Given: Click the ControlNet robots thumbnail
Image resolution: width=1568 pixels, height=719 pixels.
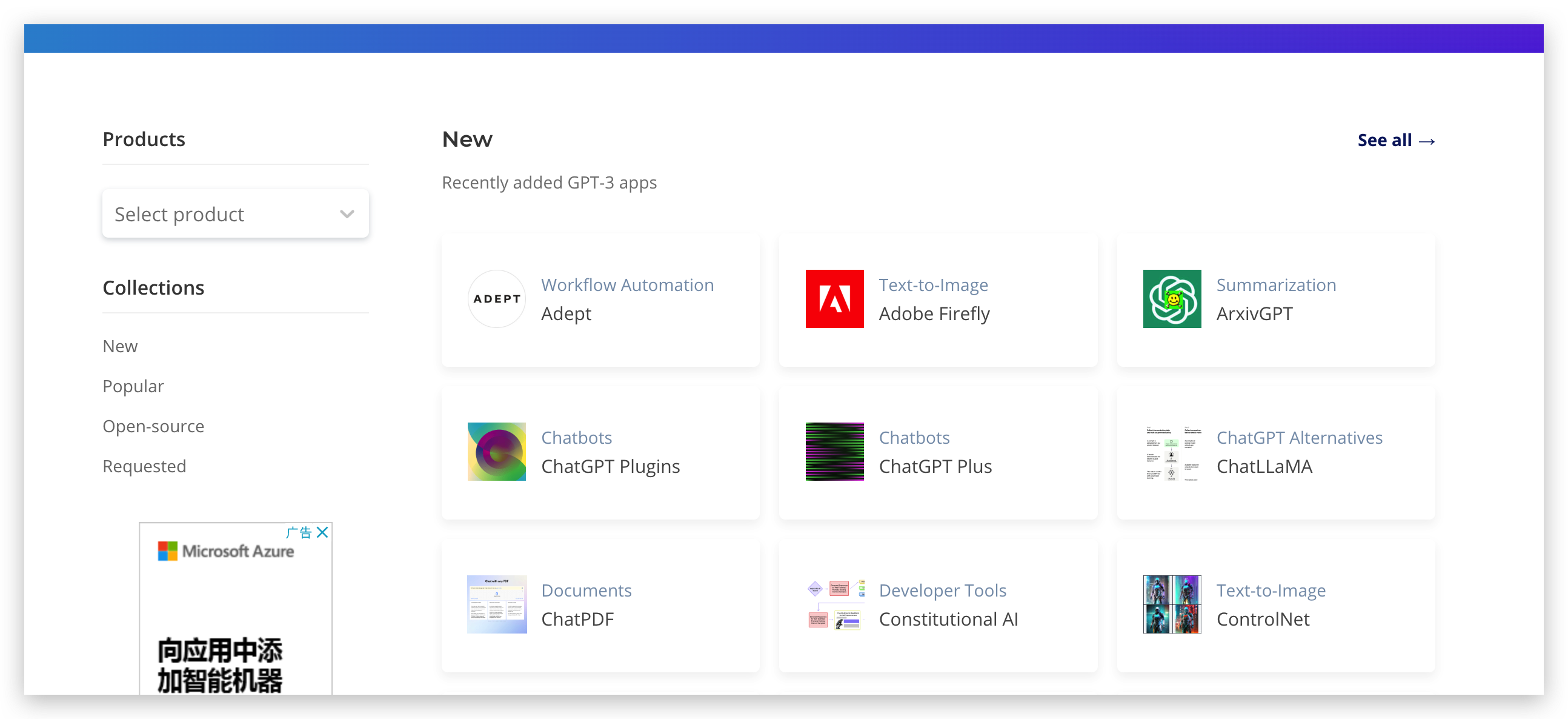Looking at the screenshot, I should point(1172,604).
